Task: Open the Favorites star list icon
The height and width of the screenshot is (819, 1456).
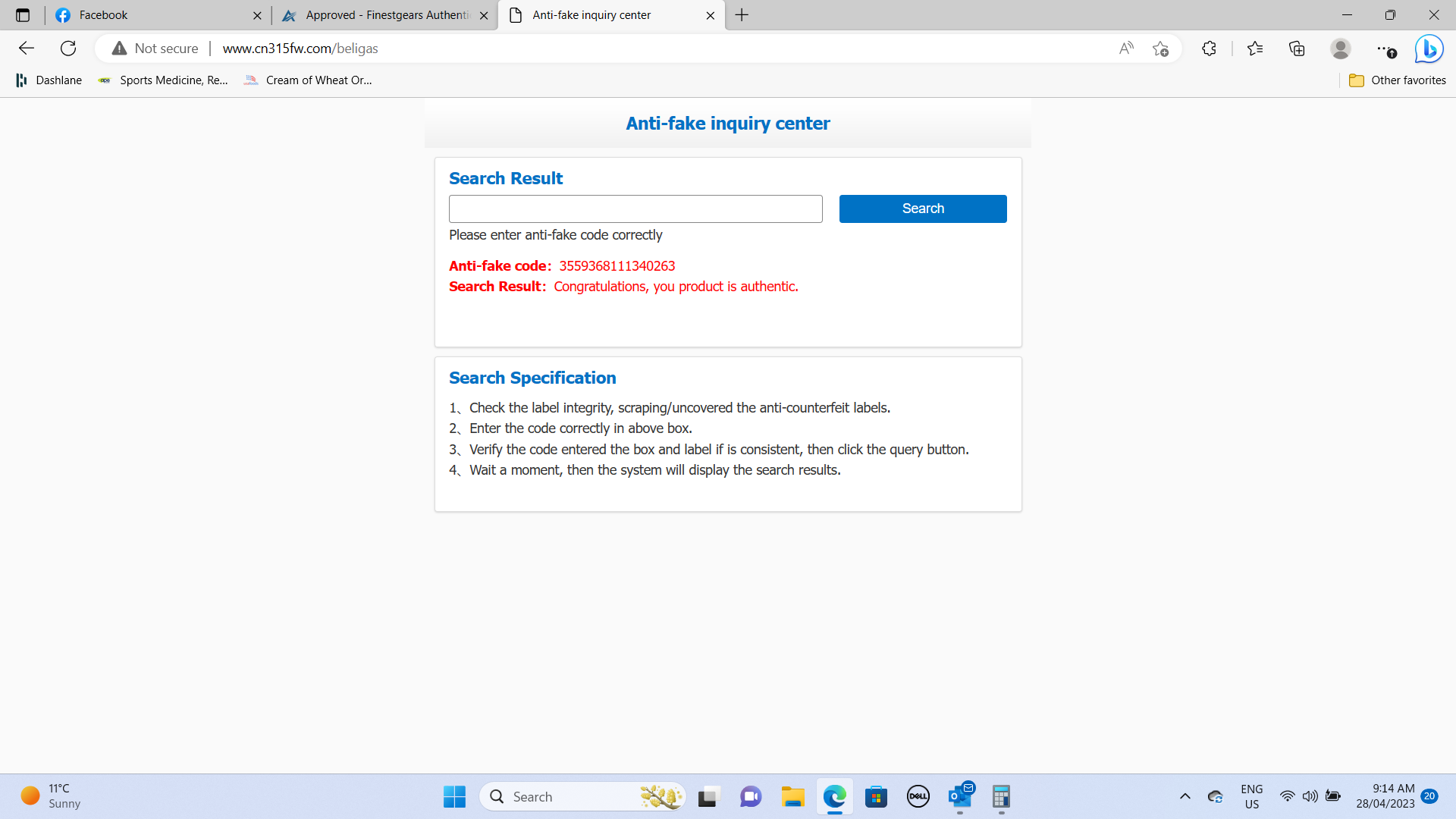Action: pyautogui.click(x=1255, y=49)
